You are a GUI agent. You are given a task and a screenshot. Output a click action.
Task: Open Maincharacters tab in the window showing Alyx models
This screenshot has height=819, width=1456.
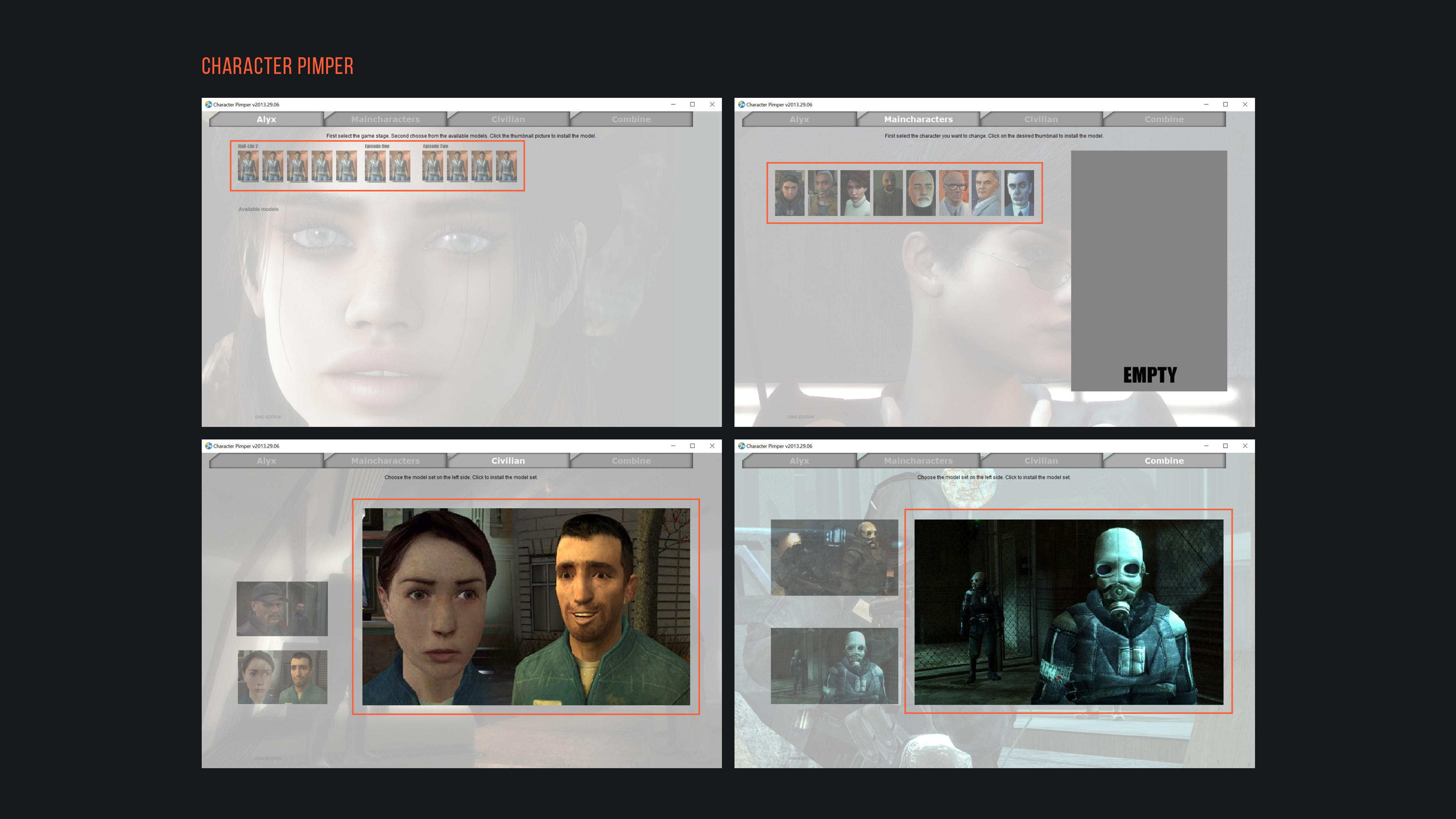tap(386, 119)
